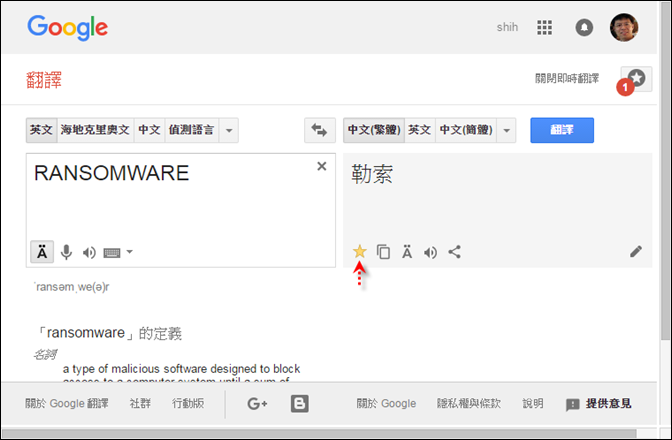Click 關閉即時翻譯 link

[x=567, y=78]
